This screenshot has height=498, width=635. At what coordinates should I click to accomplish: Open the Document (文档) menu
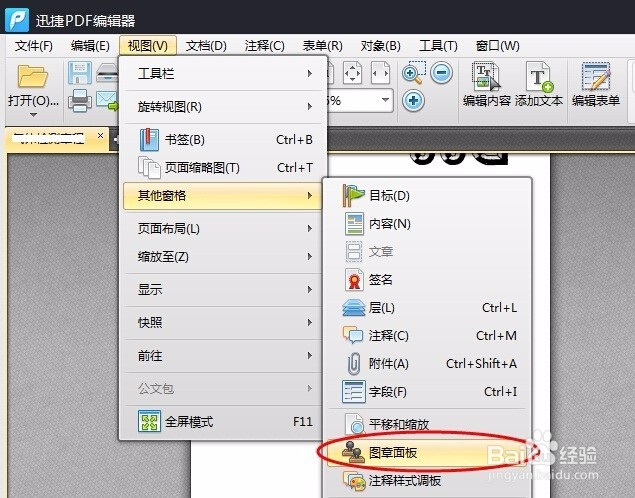click(206, 46)
